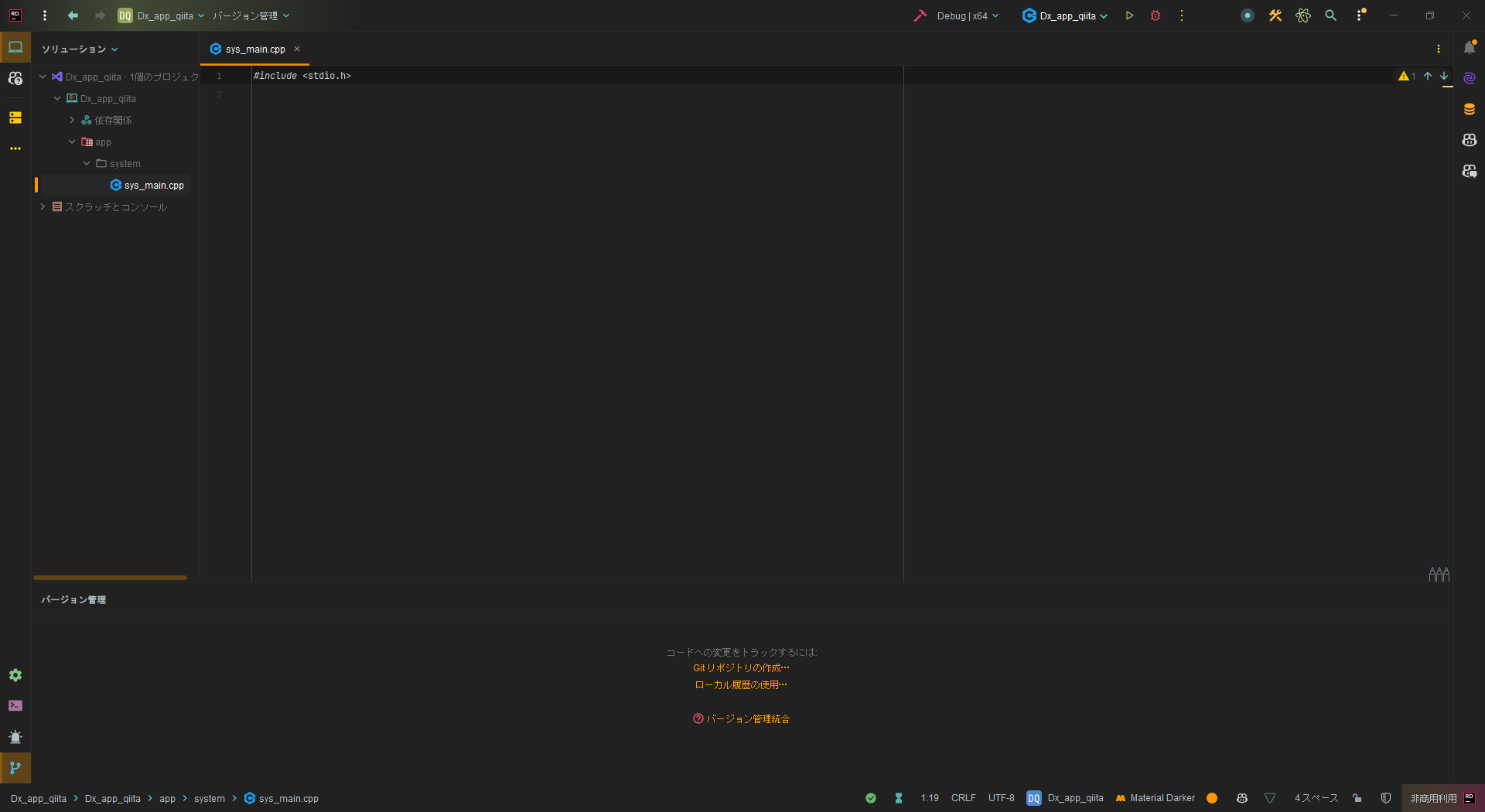Open the Terminal tool window icon
This screenshot has width=1485, height=812.
pyautogui.click(x=15, y=705)
